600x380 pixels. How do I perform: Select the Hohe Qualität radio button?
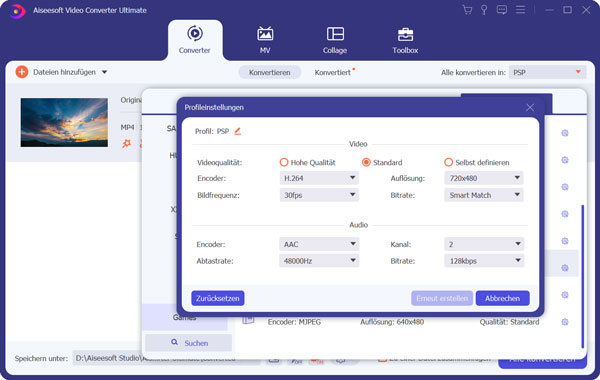(284, 162)
